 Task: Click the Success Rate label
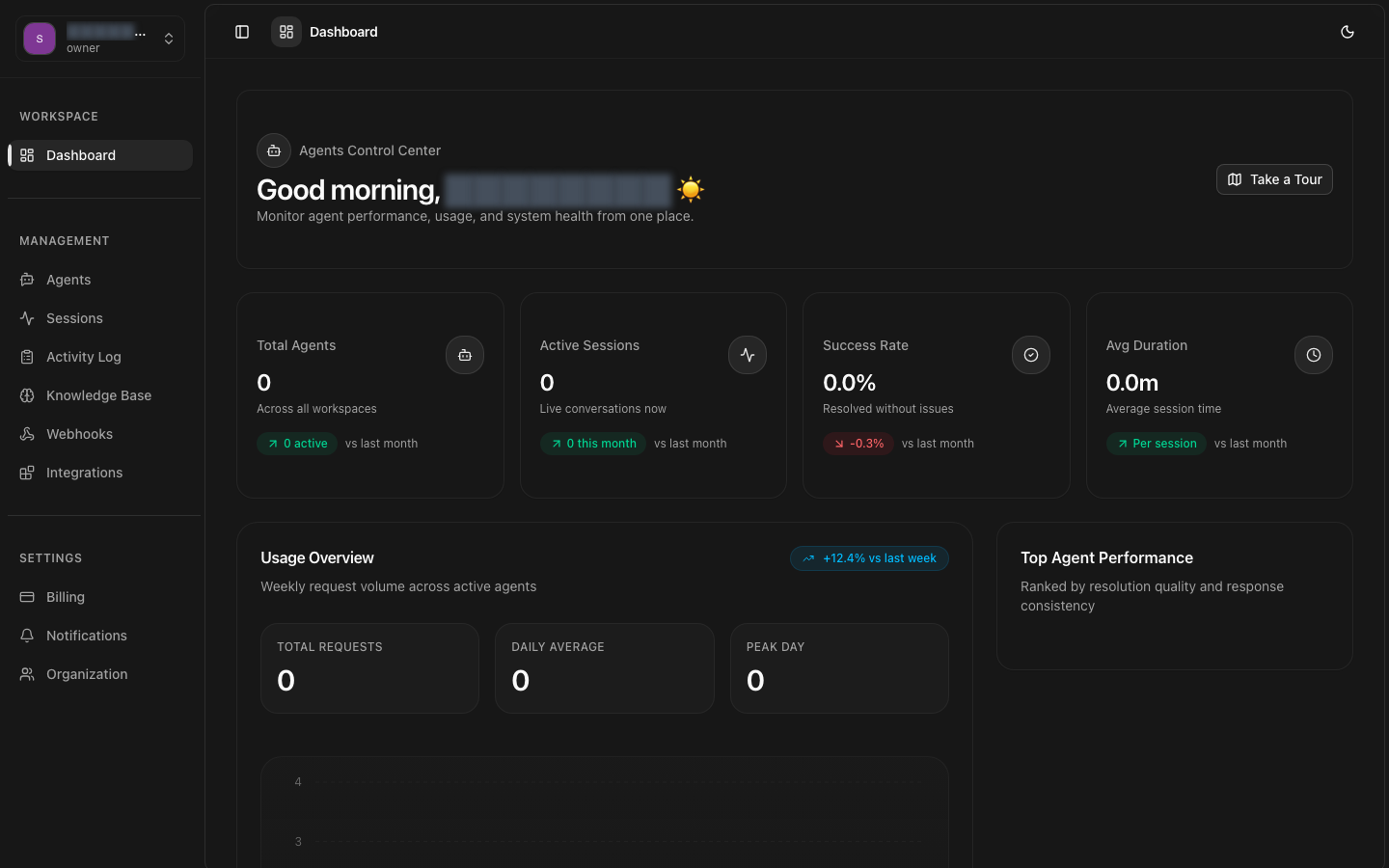point(865,345)
